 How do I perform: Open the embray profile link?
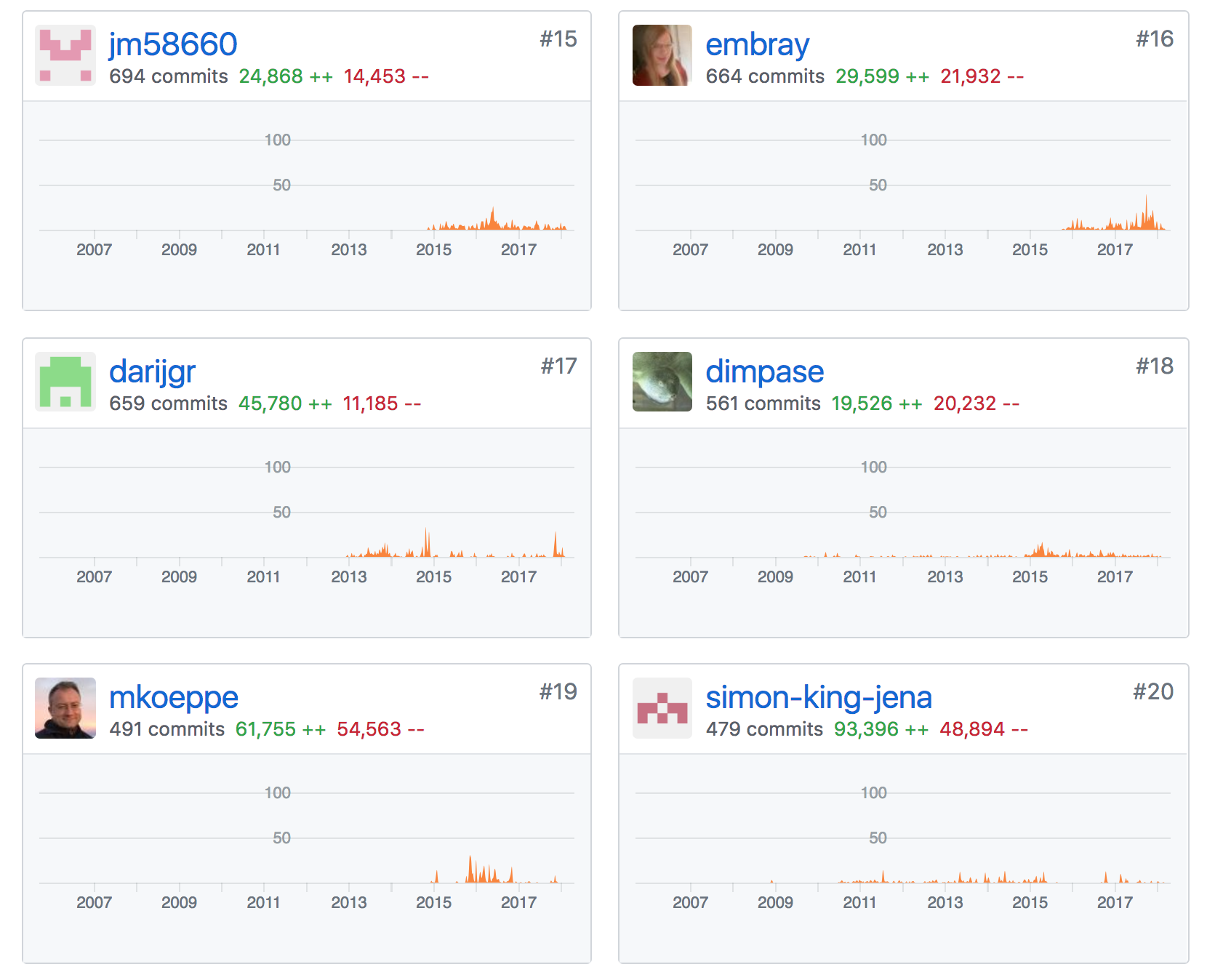click(757, 44)
